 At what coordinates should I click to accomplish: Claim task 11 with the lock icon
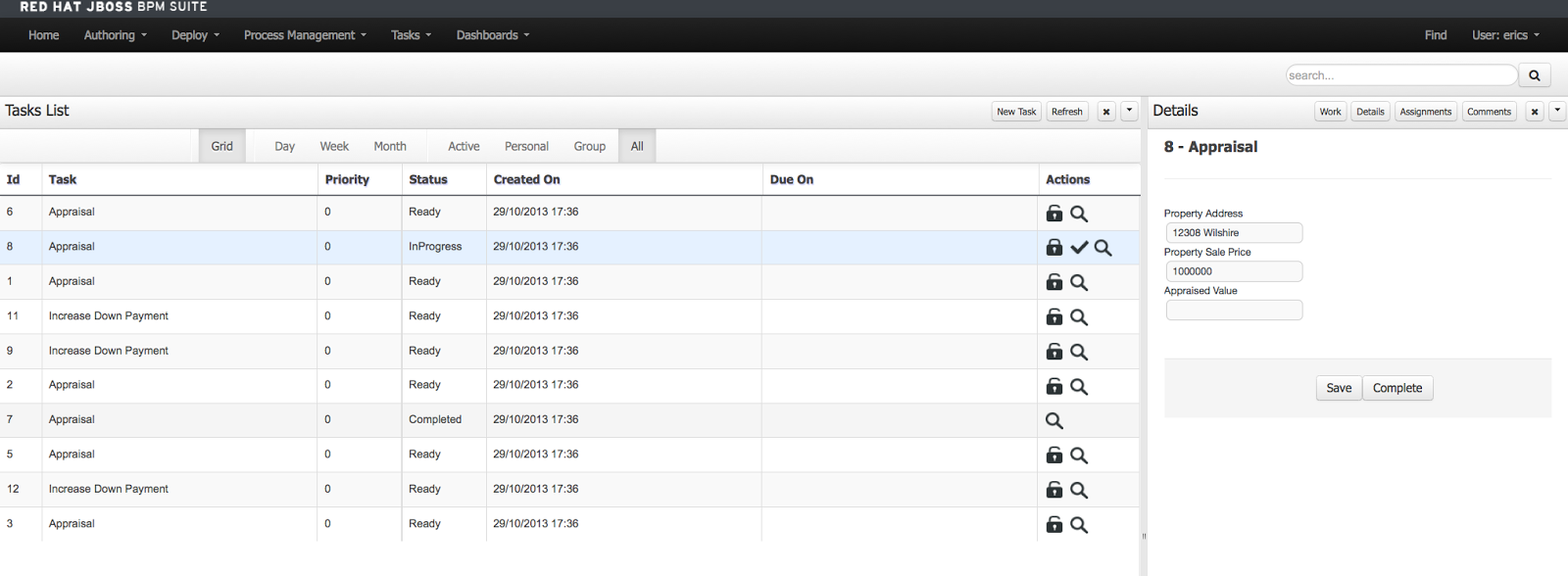coord(1054,316)
